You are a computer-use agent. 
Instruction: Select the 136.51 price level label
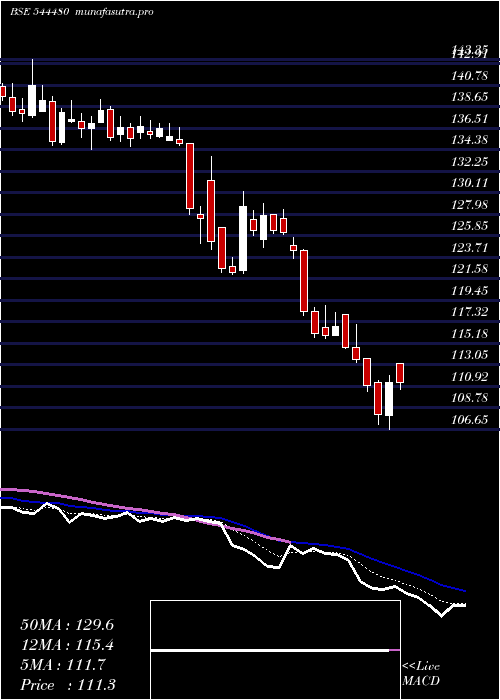click(470, 119)
